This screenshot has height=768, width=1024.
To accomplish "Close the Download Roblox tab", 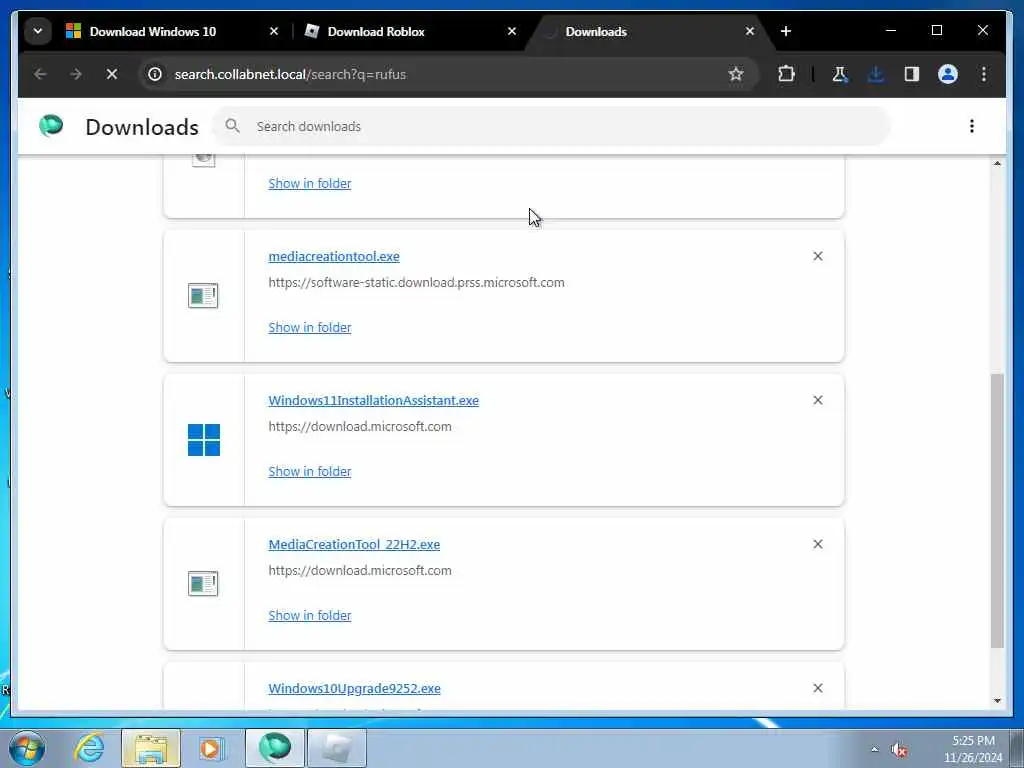I will (512, 31).
